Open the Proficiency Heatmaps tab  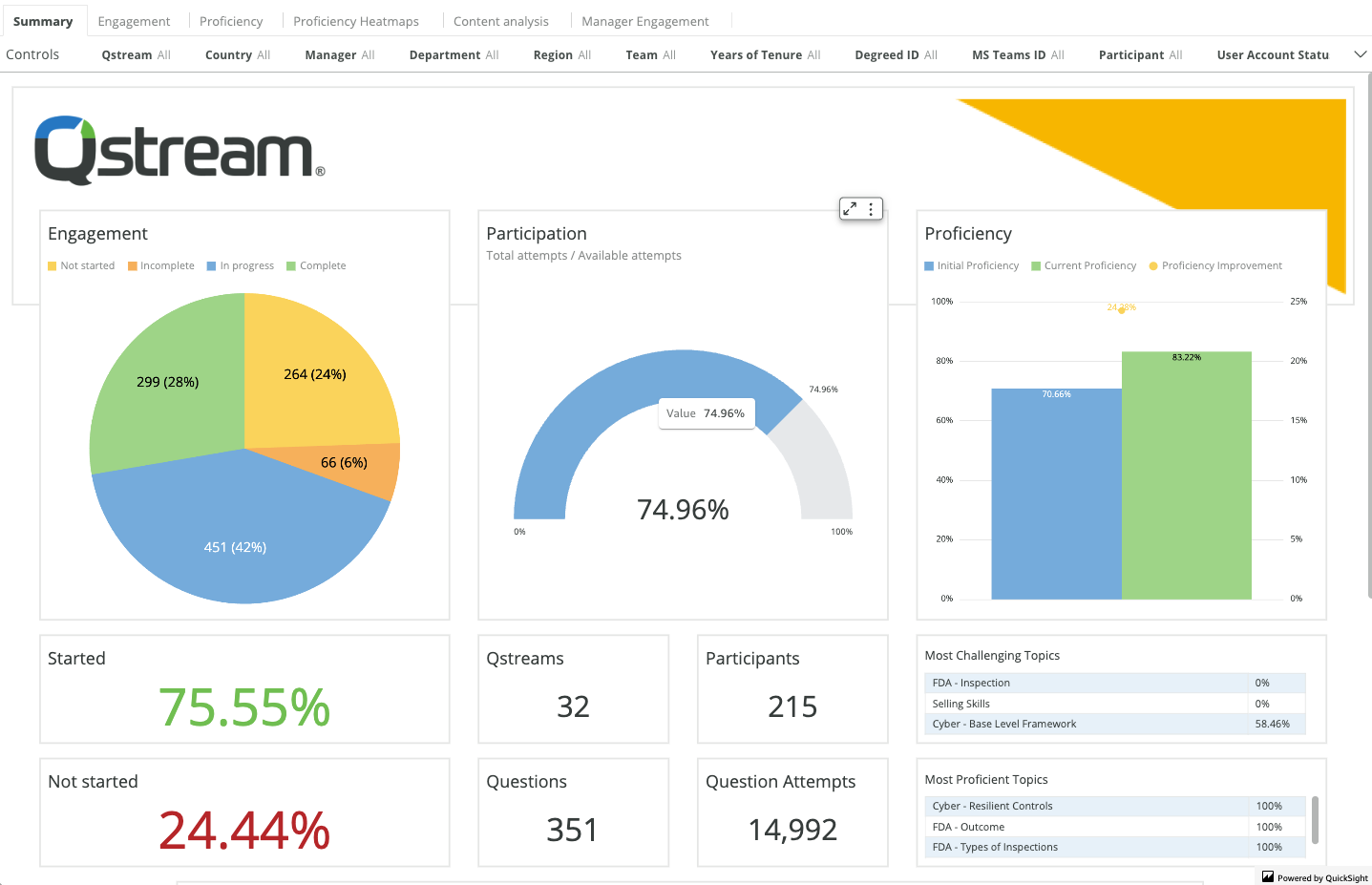tap(356, 21)
